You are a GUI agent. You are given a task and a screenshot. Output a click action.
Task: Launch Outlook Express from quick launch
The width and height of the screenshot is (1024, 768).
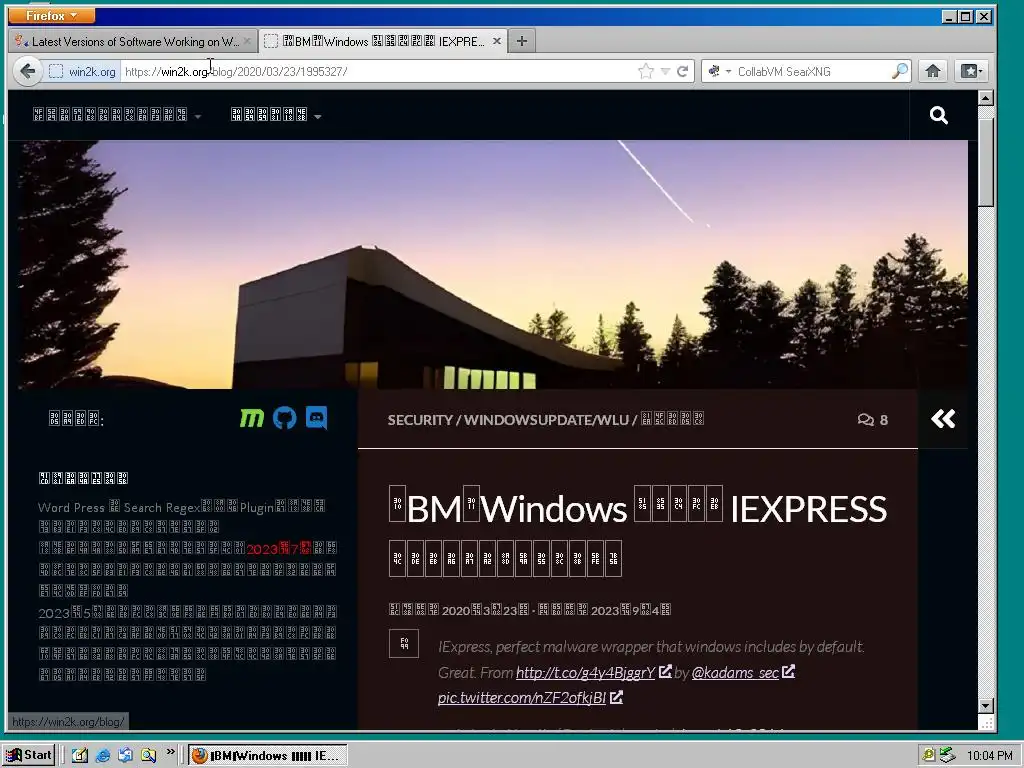[125, 756]
